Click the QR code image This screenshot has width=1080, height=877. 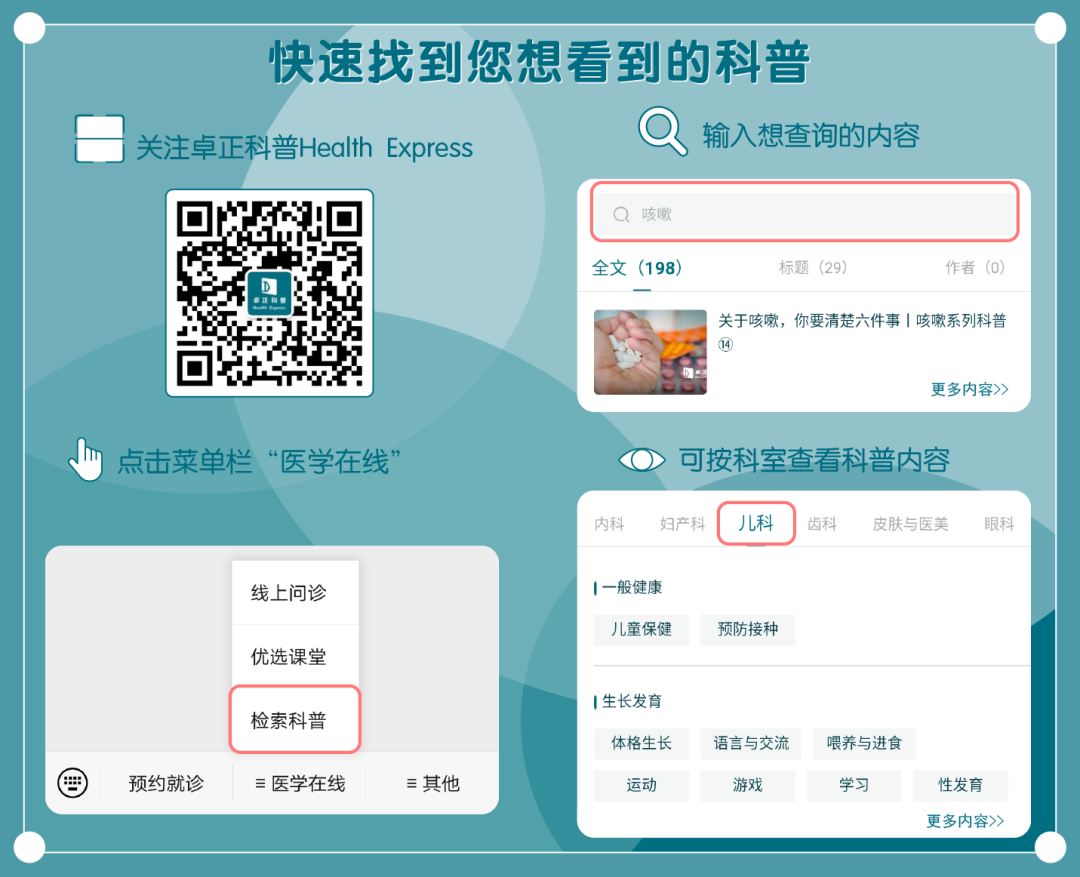[269, 293]
